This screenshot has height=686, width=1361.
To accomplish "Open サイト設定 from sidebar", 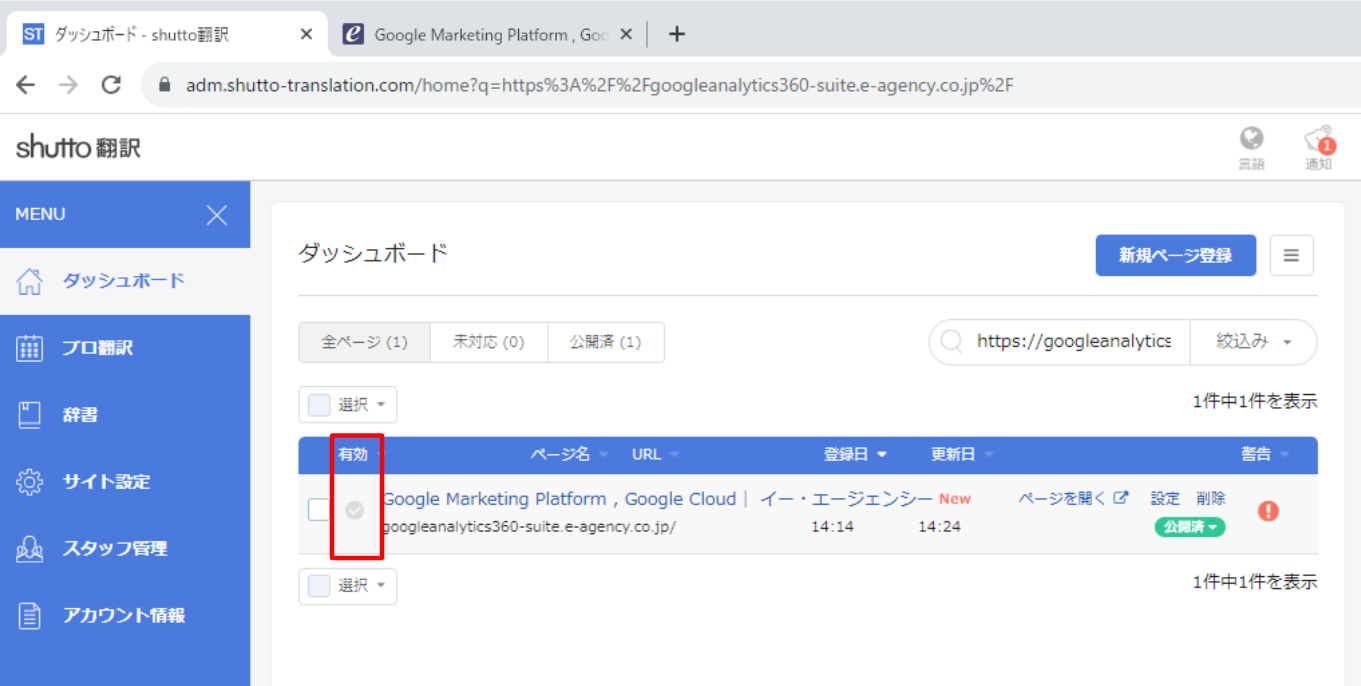I will click(125, 482).
